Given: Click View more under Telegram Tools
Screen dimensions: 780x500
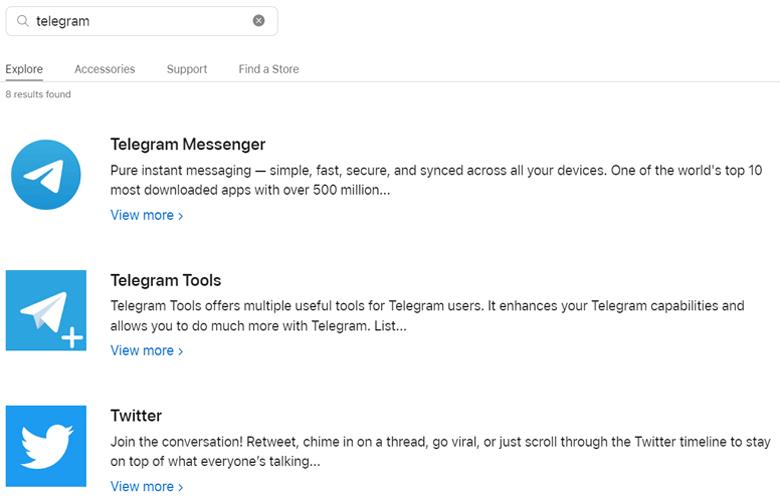Looking at the screenshot, I should pos(147,351).
